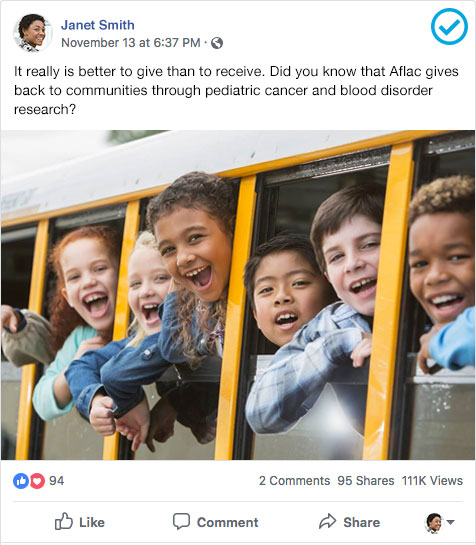Click the Share button label
This screenshot has width=476, height=545.
362,522
